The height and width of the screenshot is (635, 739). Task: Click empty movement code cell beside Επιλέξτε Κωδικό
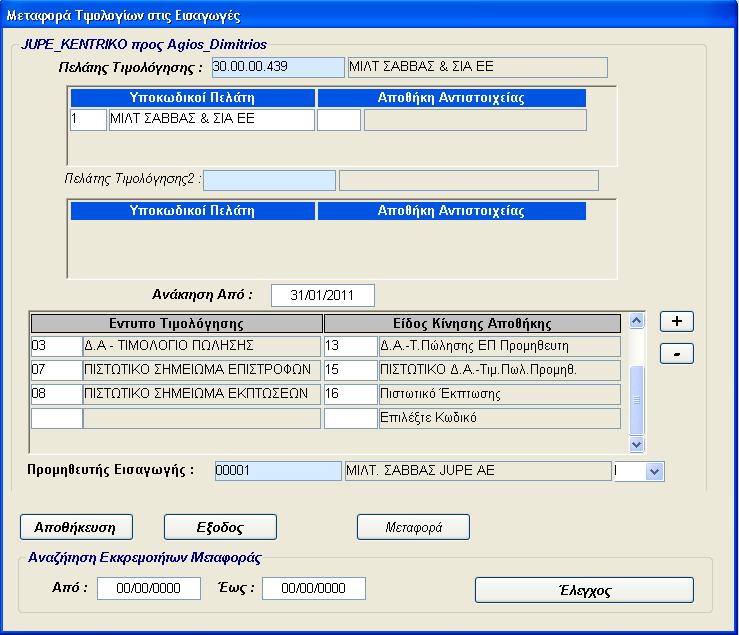pyautogui.click(x=351, y=418)
